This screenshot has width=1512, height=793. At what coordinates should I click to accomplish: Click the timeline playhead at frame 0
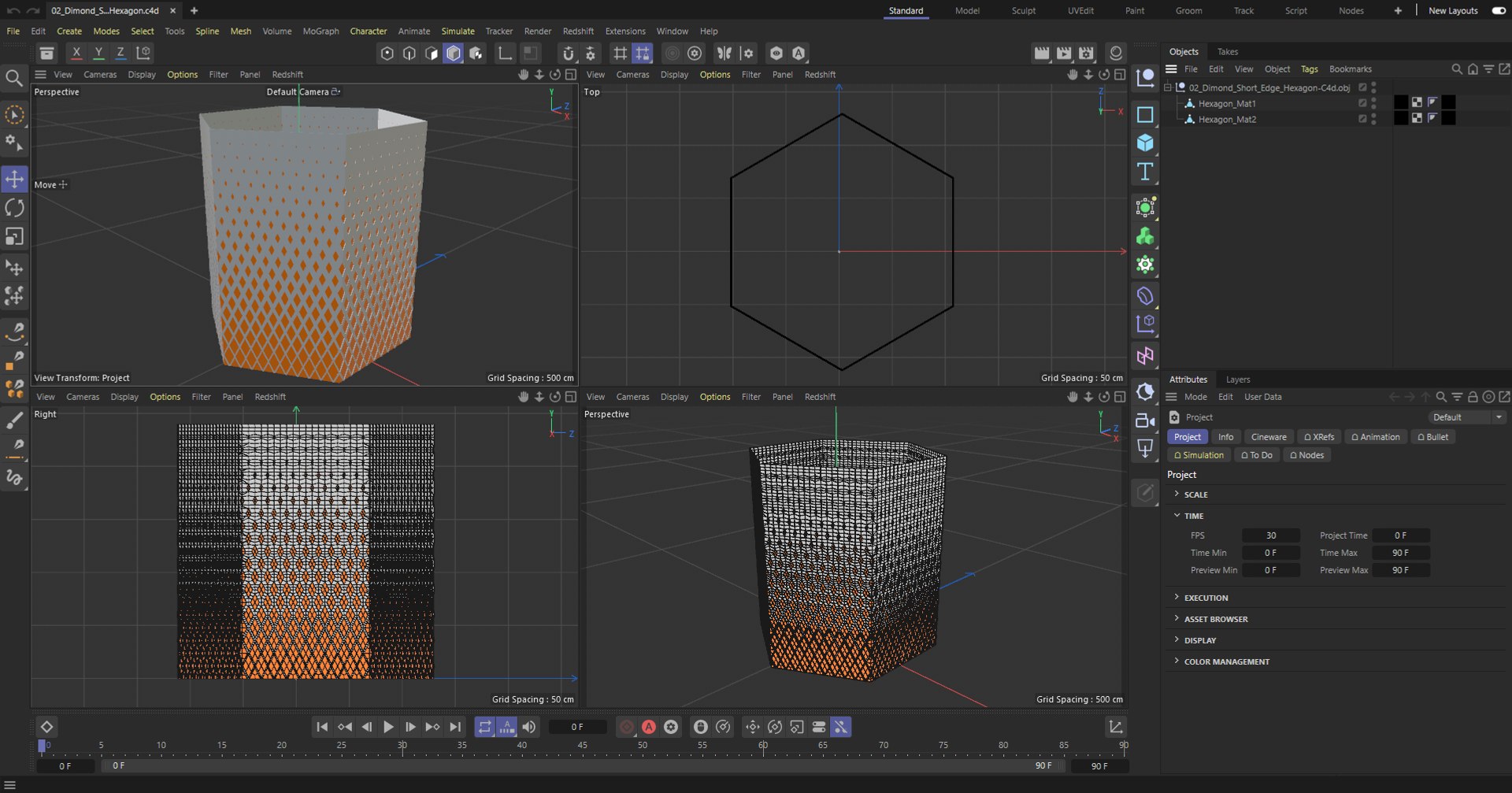42,747
